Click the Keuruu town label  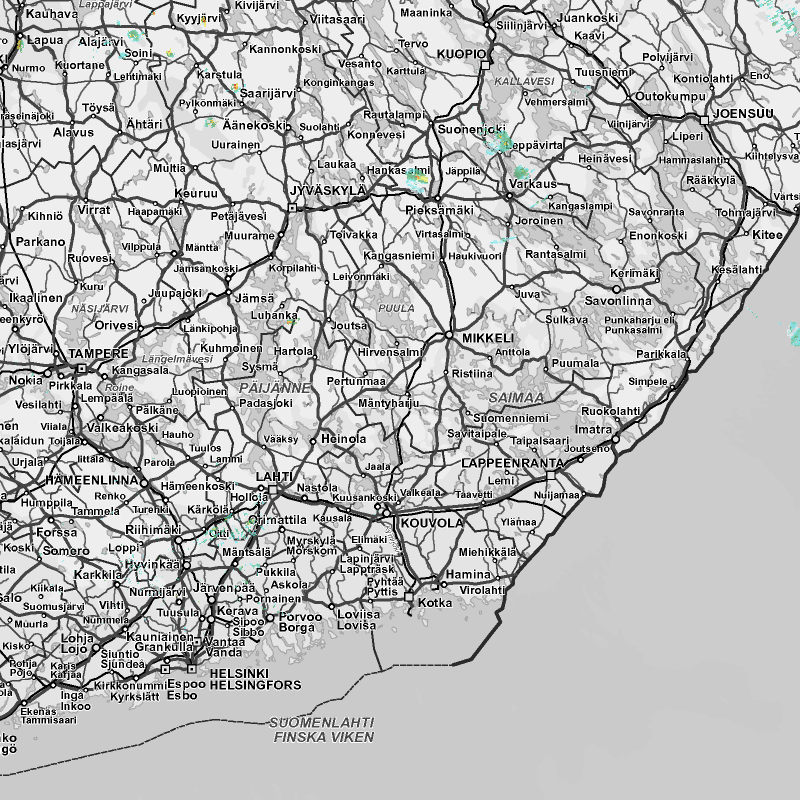(196, 193)
